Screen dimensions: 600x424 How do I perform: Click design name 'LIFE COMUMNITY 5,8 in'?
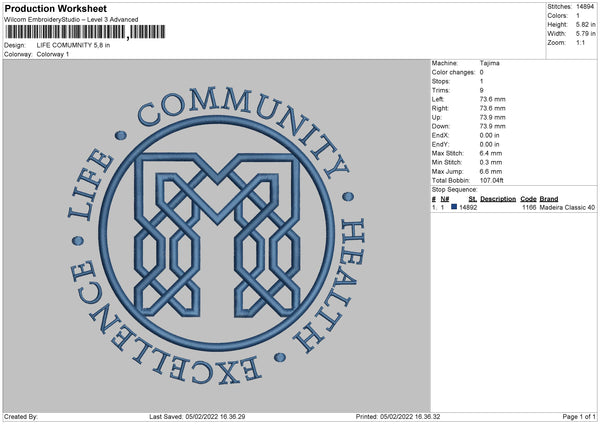click(x=73, y=45)
